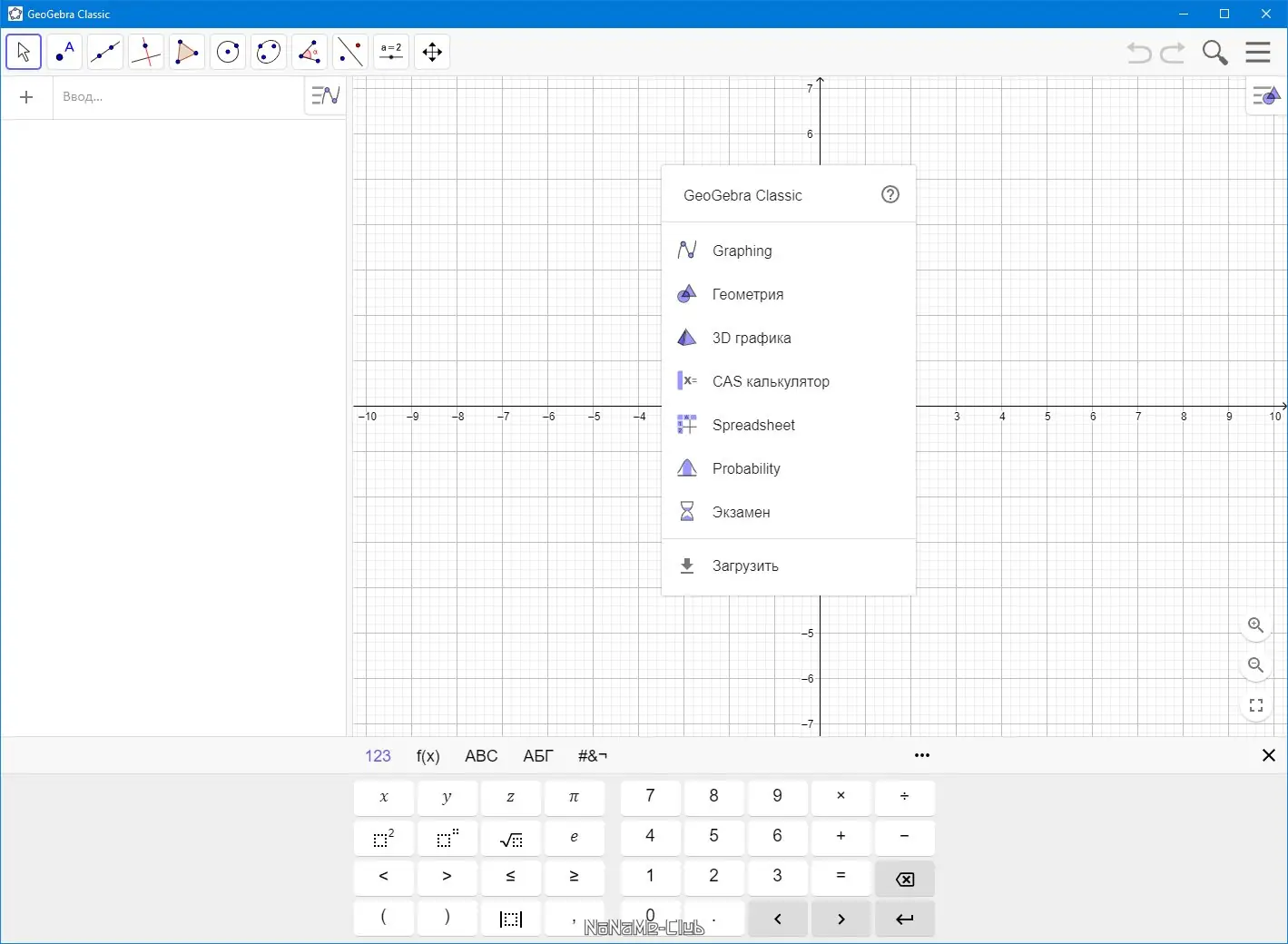
Task: Tap the custom exponent key
Action: (447, 838)
